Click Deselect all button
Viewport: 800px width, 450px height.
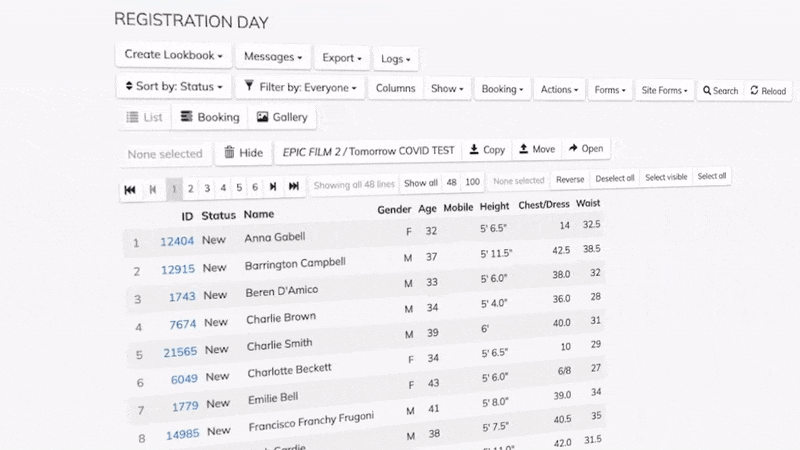(x=614, y=178)
